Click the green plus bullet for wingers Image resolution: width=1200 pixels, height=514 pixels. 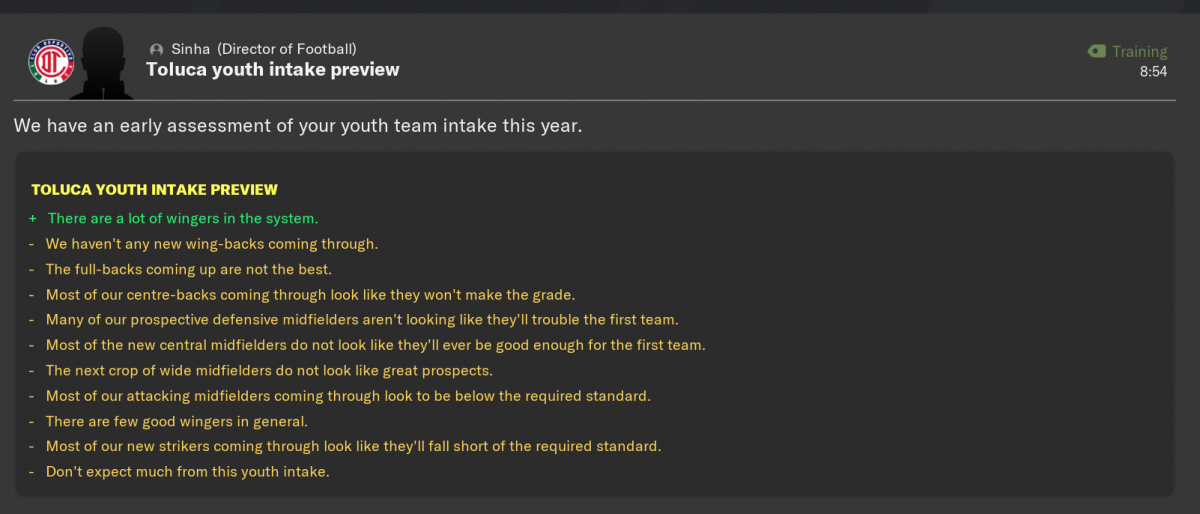coord(33,218)
